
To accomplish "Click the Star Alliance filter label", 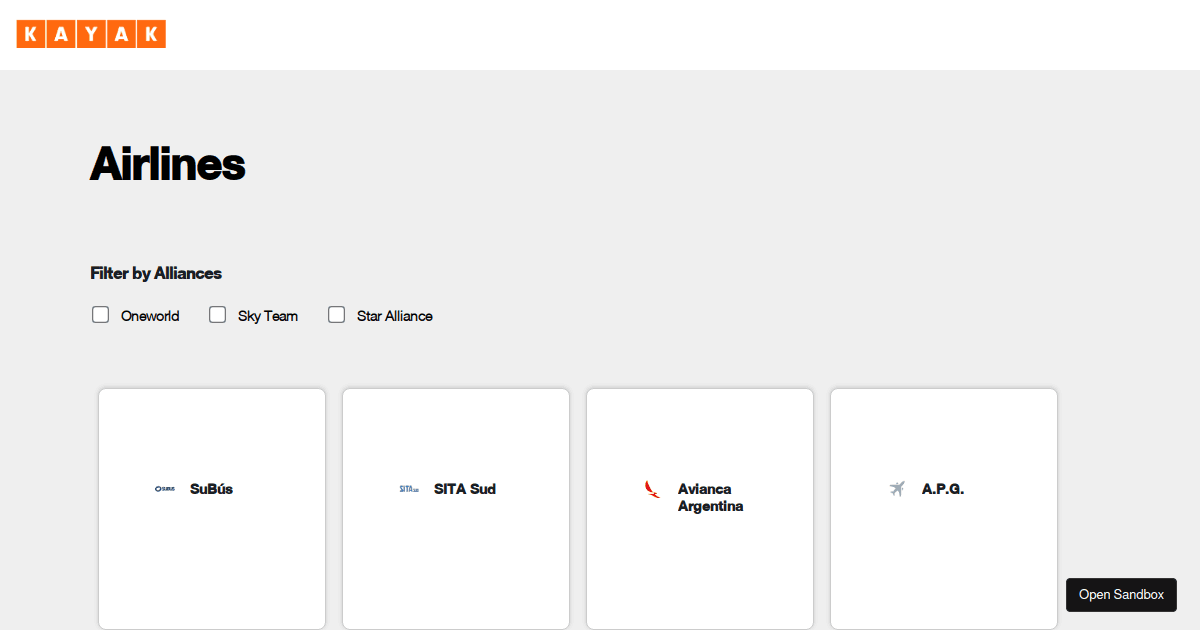I will tap(395, 316).
